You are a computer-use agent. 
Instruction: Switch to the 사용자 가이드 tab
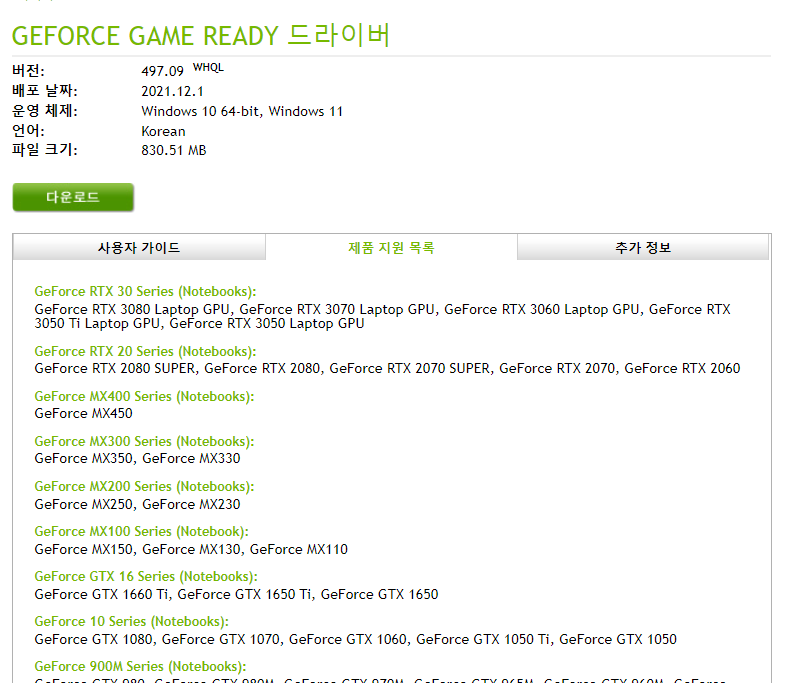[139, 248]
